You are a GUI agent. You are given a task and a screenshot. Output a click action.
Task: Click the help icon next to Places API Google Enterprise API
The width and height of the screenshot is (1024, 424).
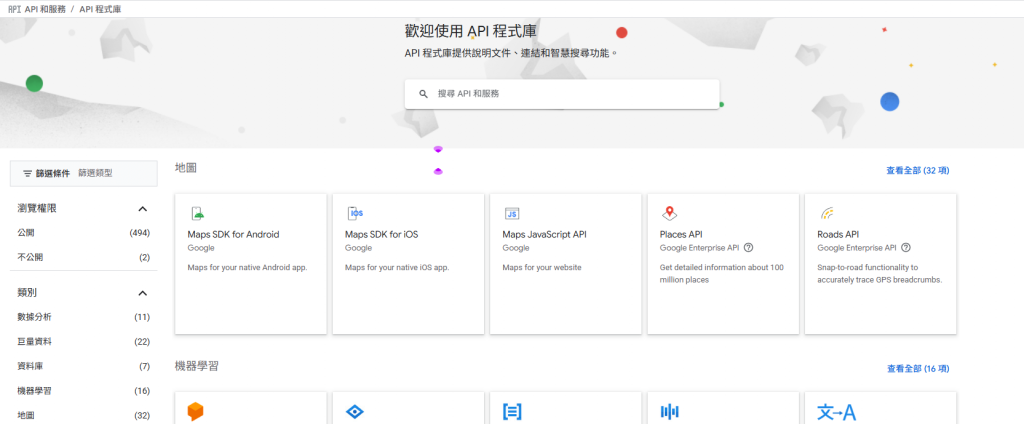(x=748, y=248)
